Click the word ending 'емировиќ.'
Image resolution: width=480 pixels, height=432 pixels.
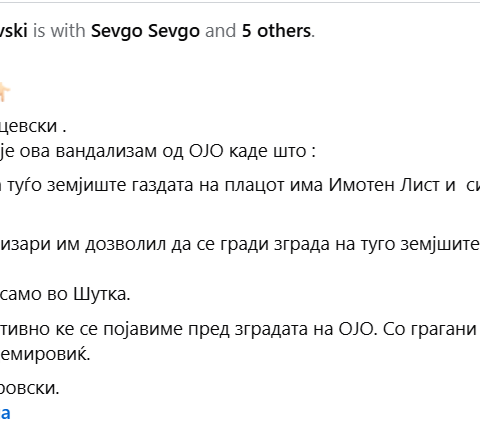pos(45,354)
